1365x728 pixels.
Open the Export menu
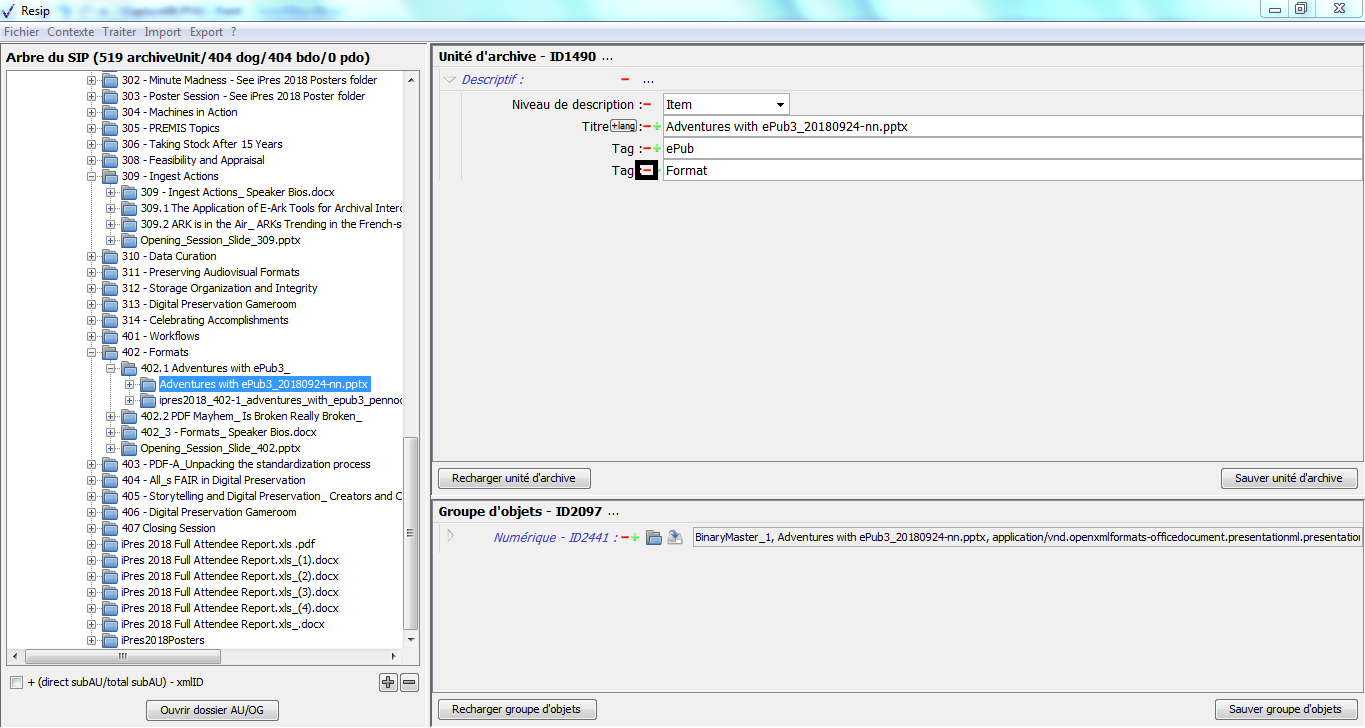pos(206,32)
